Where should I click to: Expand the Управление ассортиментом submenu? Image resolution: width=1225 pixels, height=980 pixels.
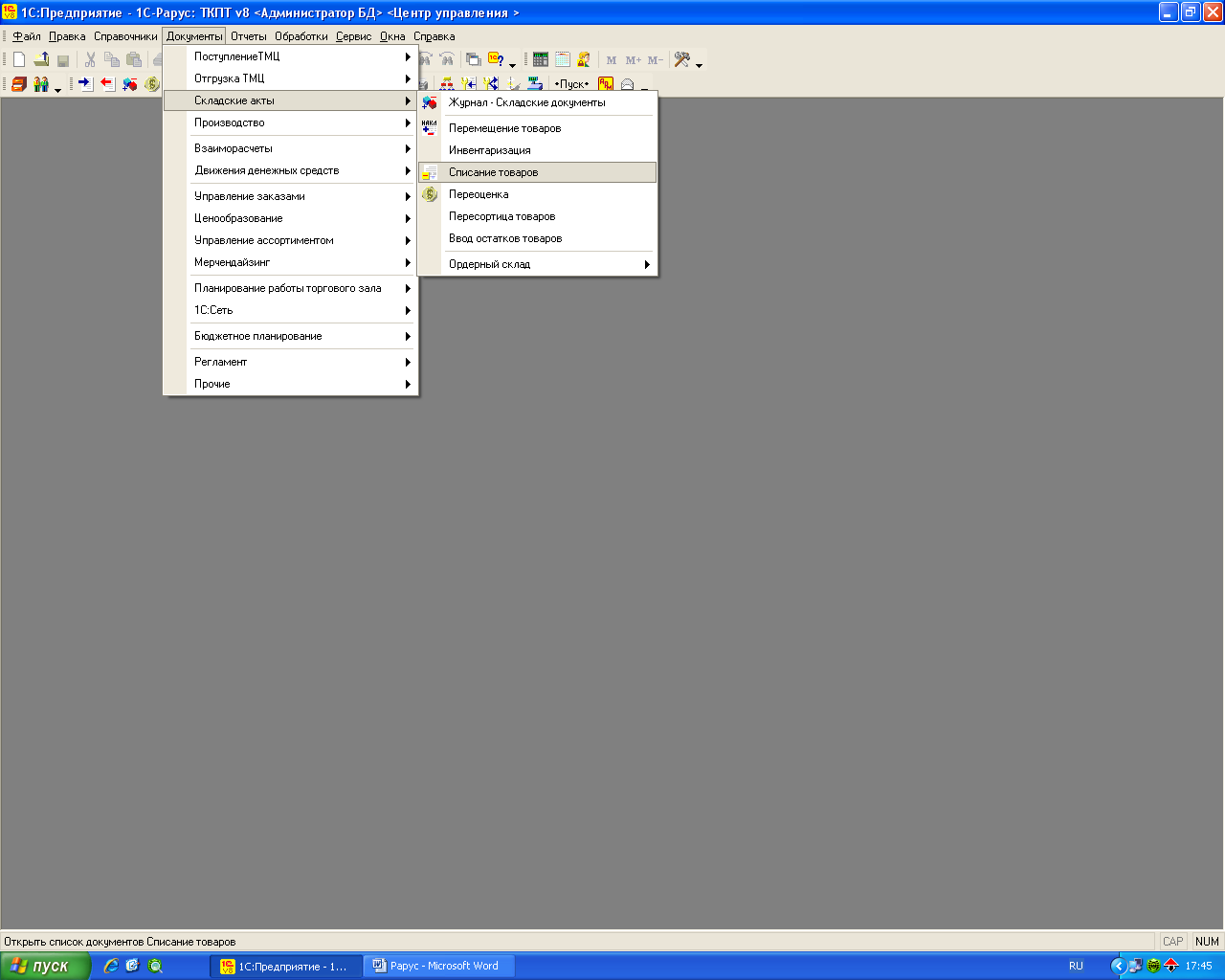(291, 240)
